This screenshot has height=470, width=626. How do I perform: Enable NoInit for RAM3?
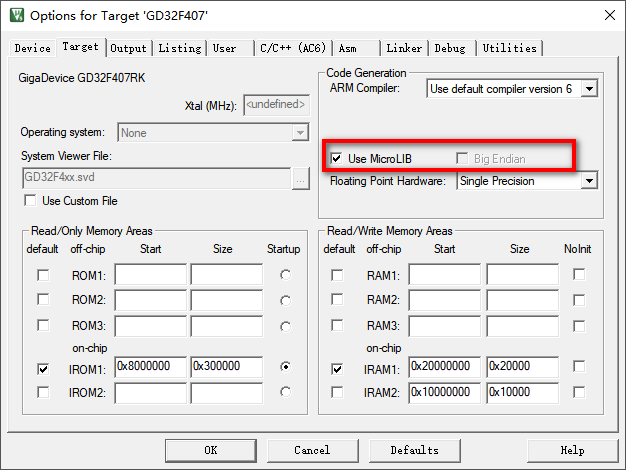[579, 326]
